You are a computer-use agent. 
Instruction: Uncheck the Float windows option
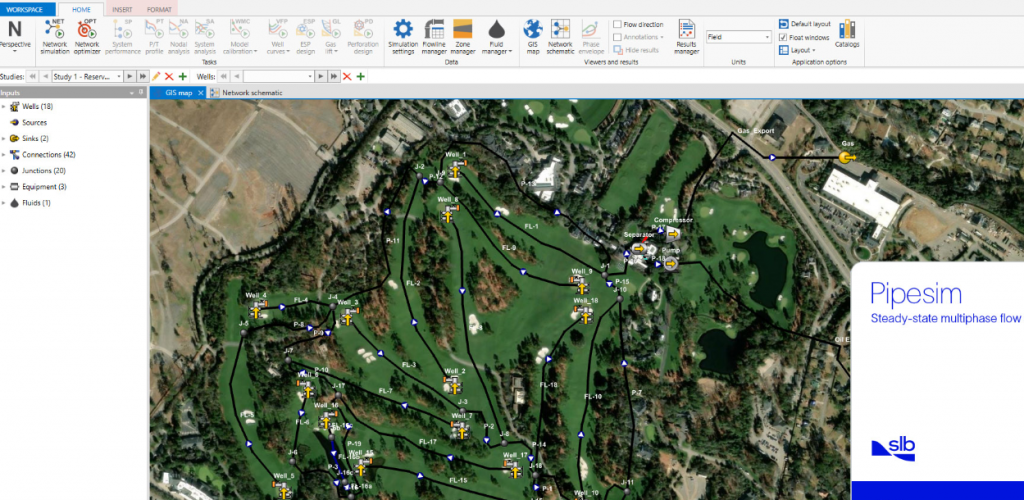click(782, 37)
